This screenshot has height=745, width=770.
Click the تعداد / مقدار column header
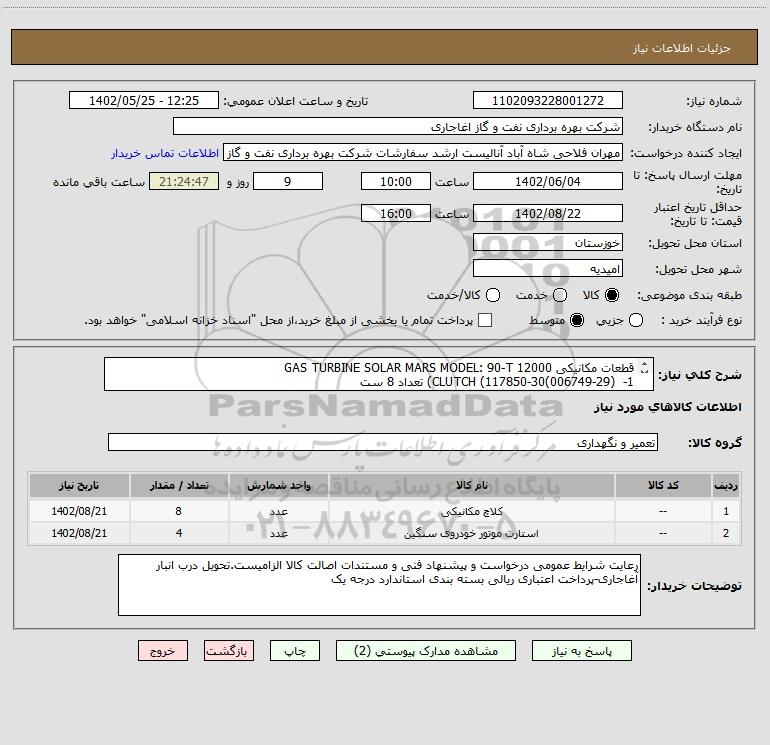[x=179, y=485]
